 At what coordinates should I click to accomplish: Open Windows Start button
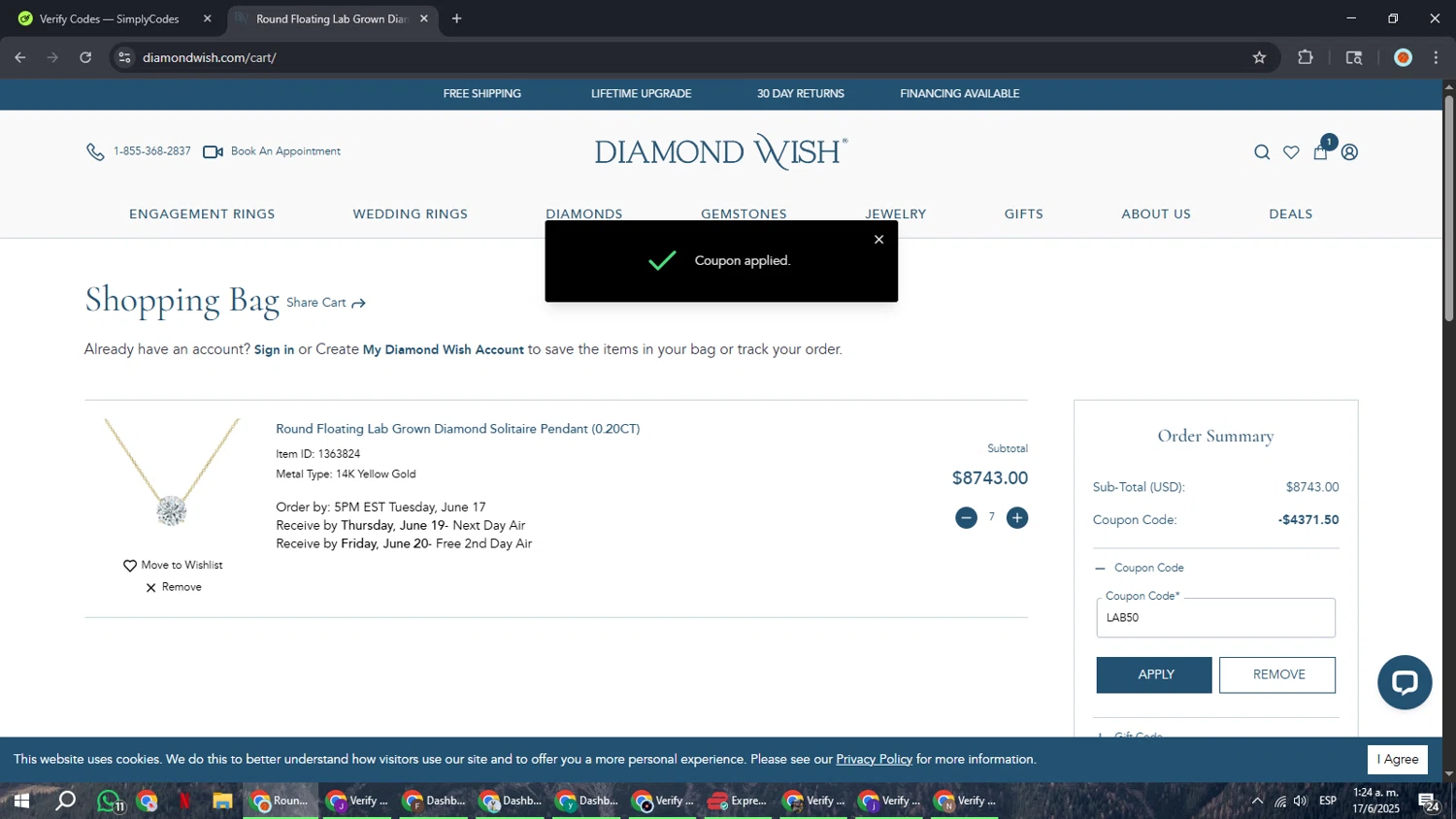(21, 802)
